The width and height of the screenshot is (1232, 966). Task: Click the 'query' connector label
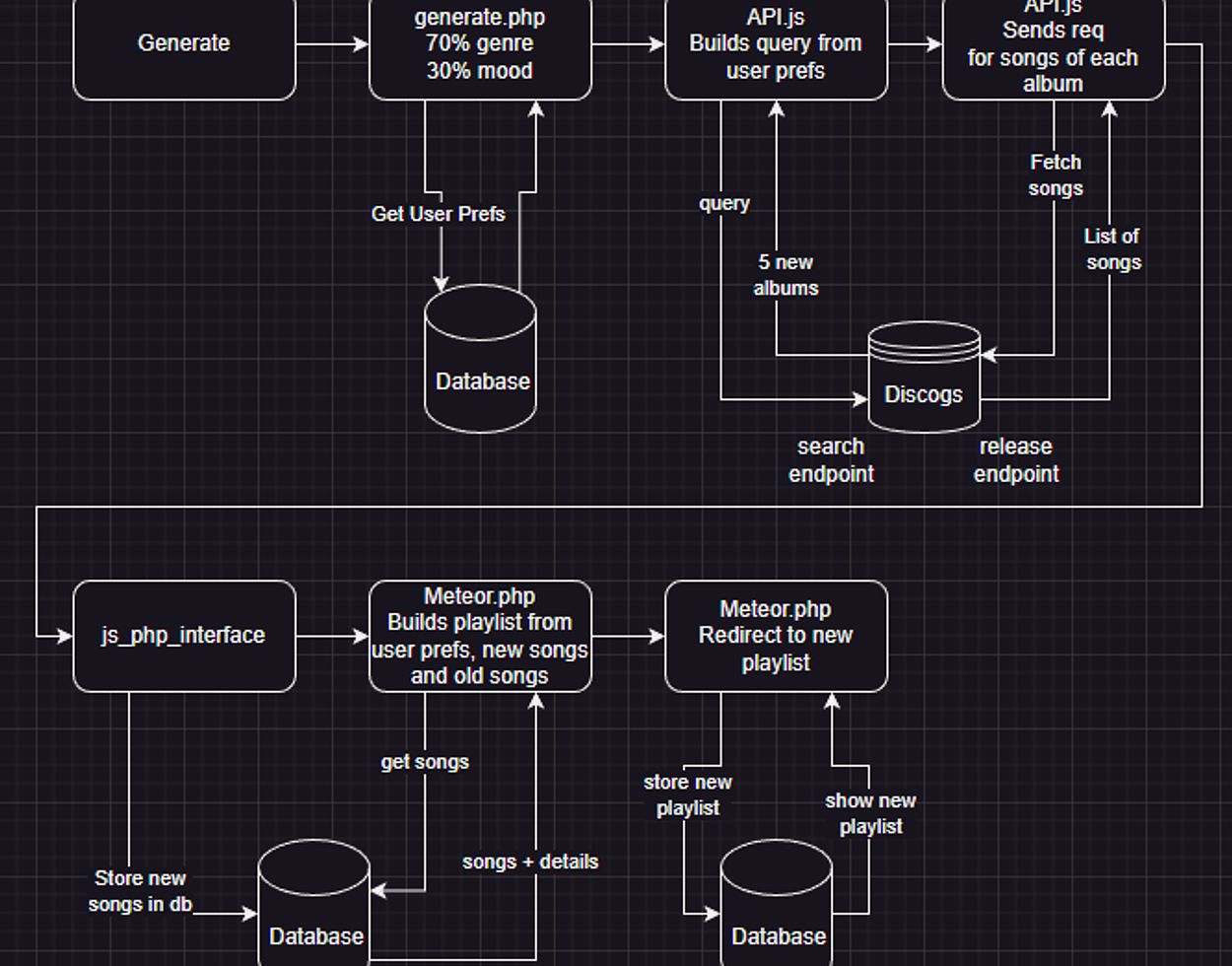coord(724,203)
